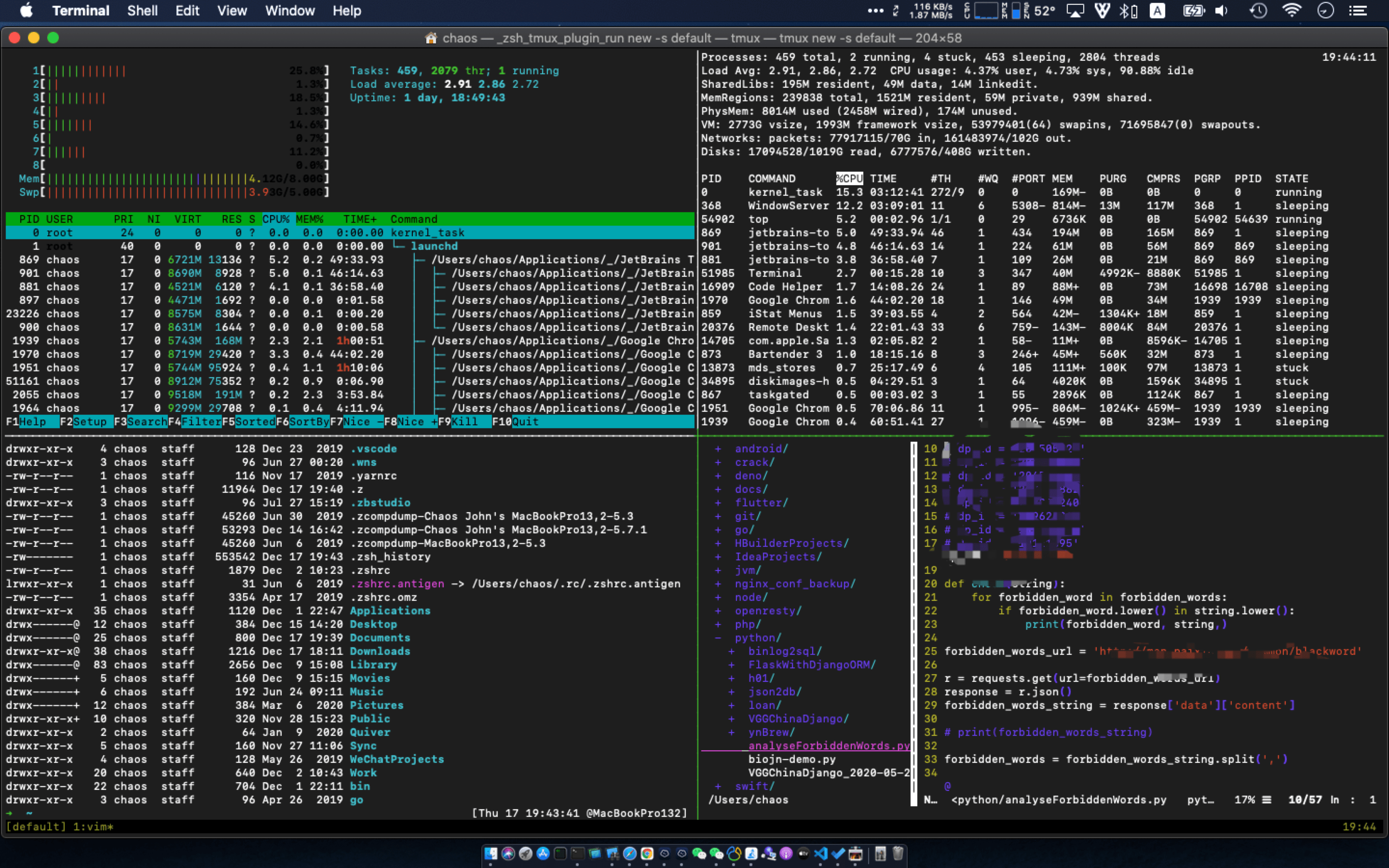Image resolution: width=1389 pixels, height=868 pixels.
Task: Click F1 Help in htop function bar
Action: click(33, 421)
